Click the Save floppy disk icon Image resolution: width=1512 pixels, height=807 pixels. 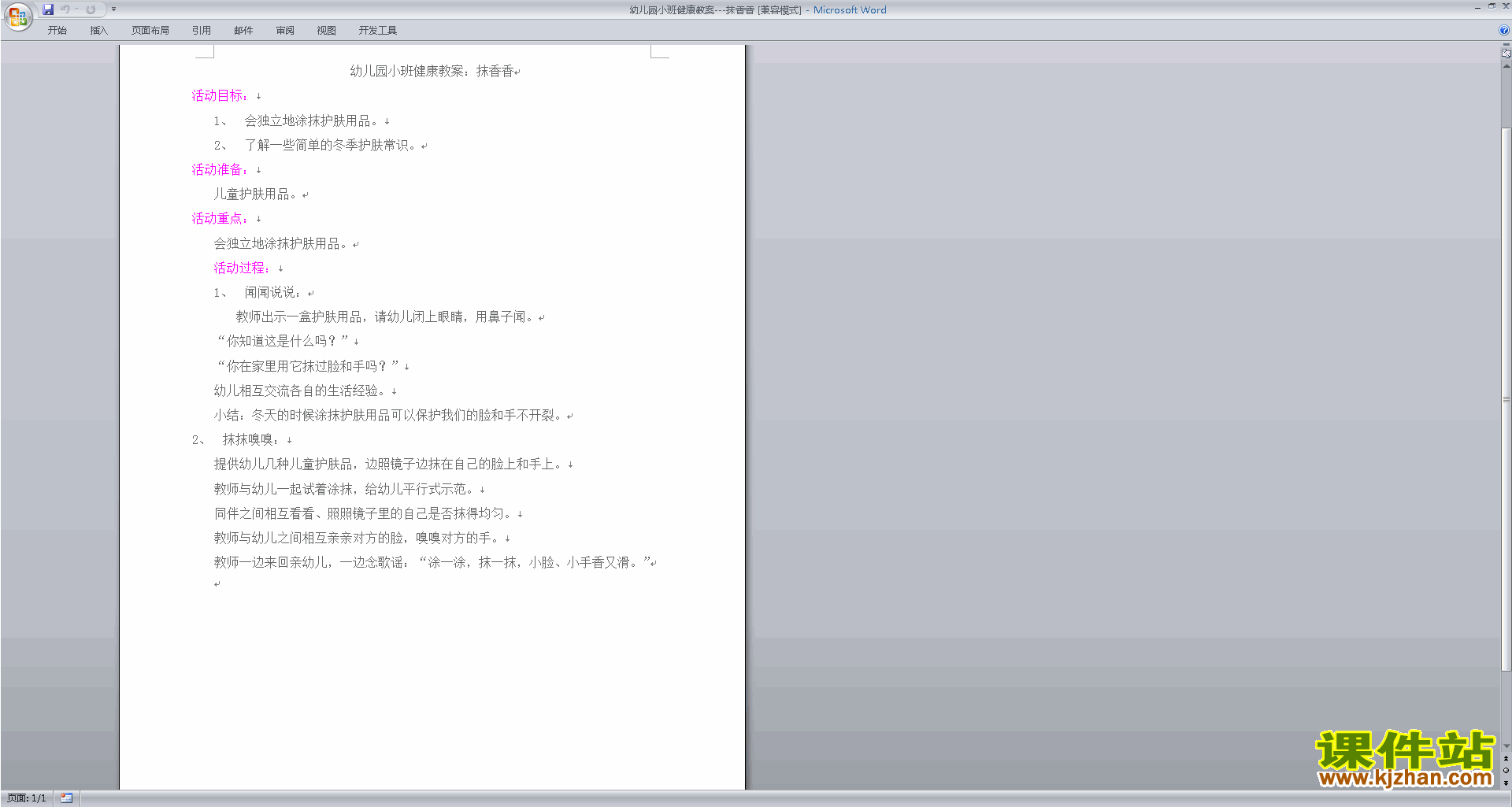[x=48, y=9]
